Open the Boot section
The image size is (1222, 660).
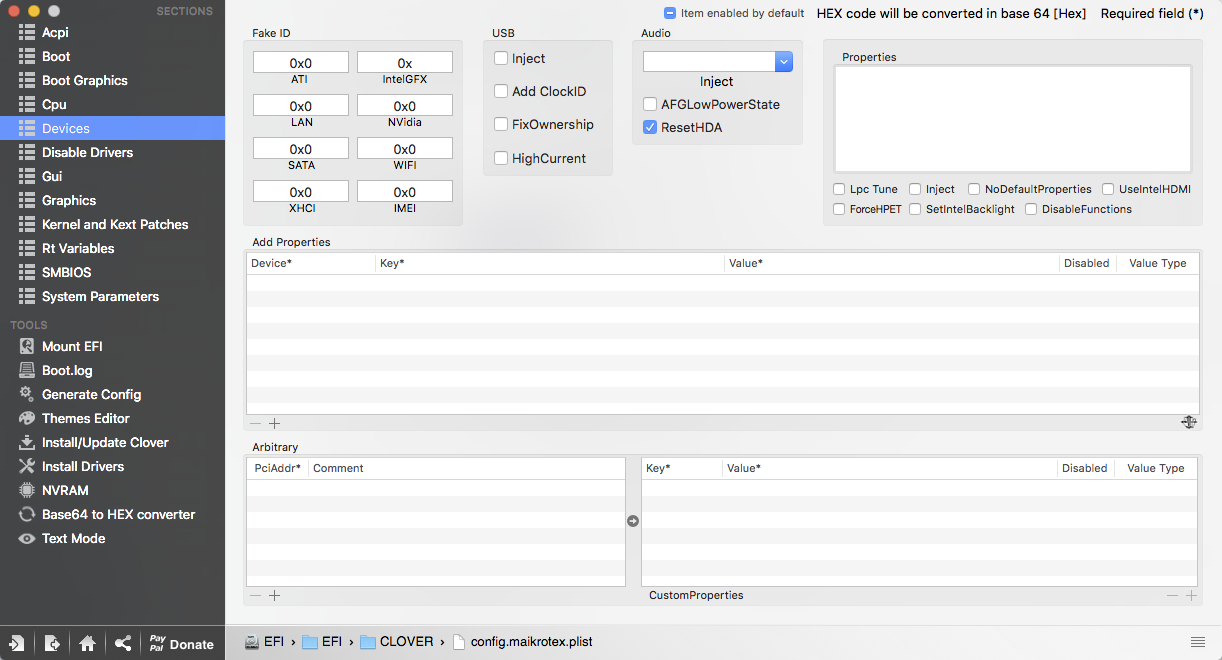coord(112,56)
